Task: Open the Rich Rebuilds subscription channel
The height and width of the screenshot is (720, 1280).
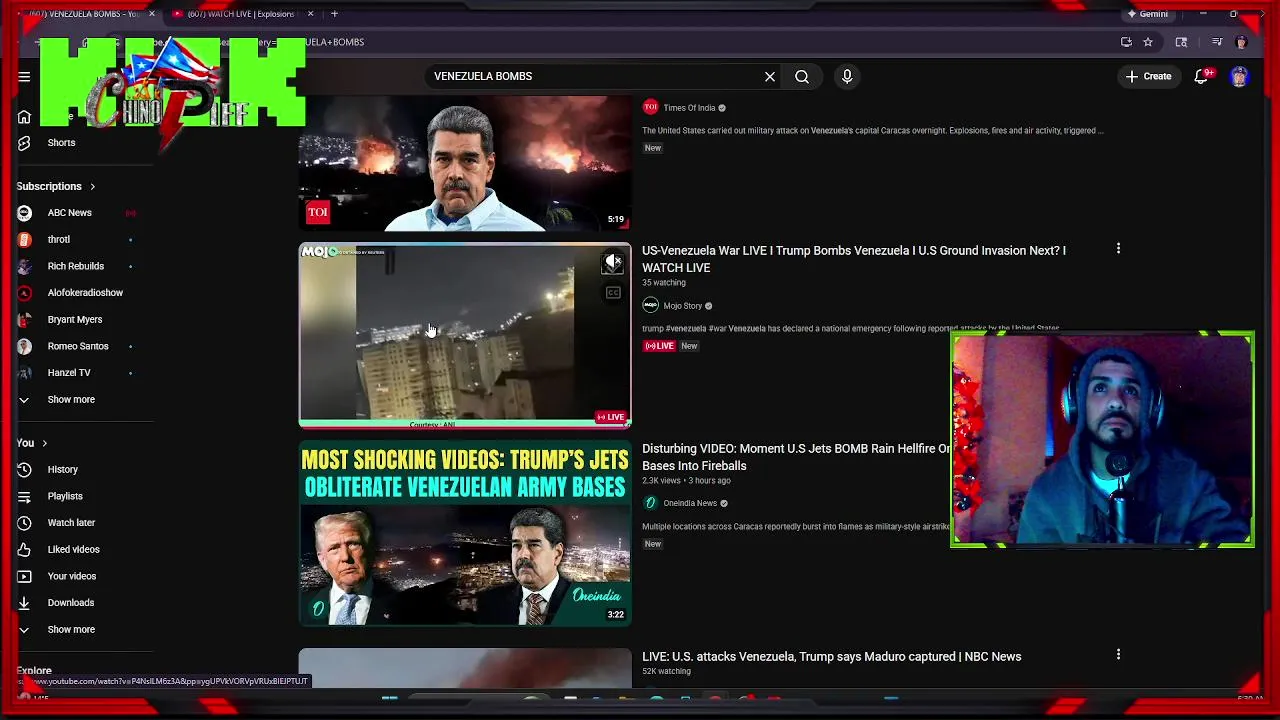Action: coord(76,266)
